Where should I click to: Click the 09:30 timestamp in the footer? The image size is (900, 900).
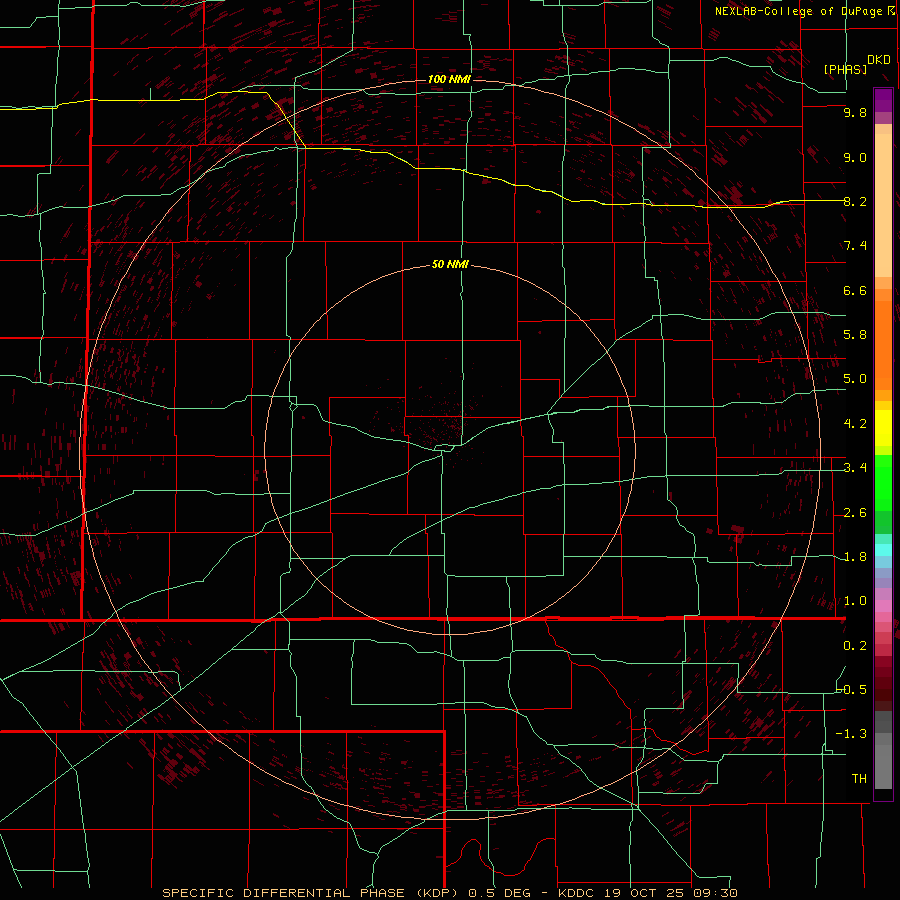pyautogui.click(x=718, y=893)
